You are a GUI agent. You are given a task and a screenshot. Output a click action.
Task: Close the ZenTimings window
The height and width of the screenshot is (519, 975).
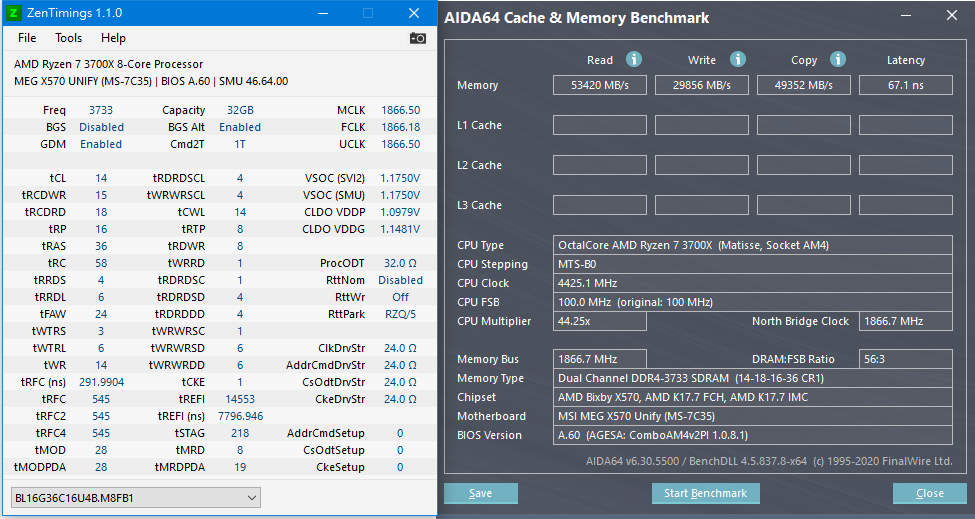tap(414, 13)
